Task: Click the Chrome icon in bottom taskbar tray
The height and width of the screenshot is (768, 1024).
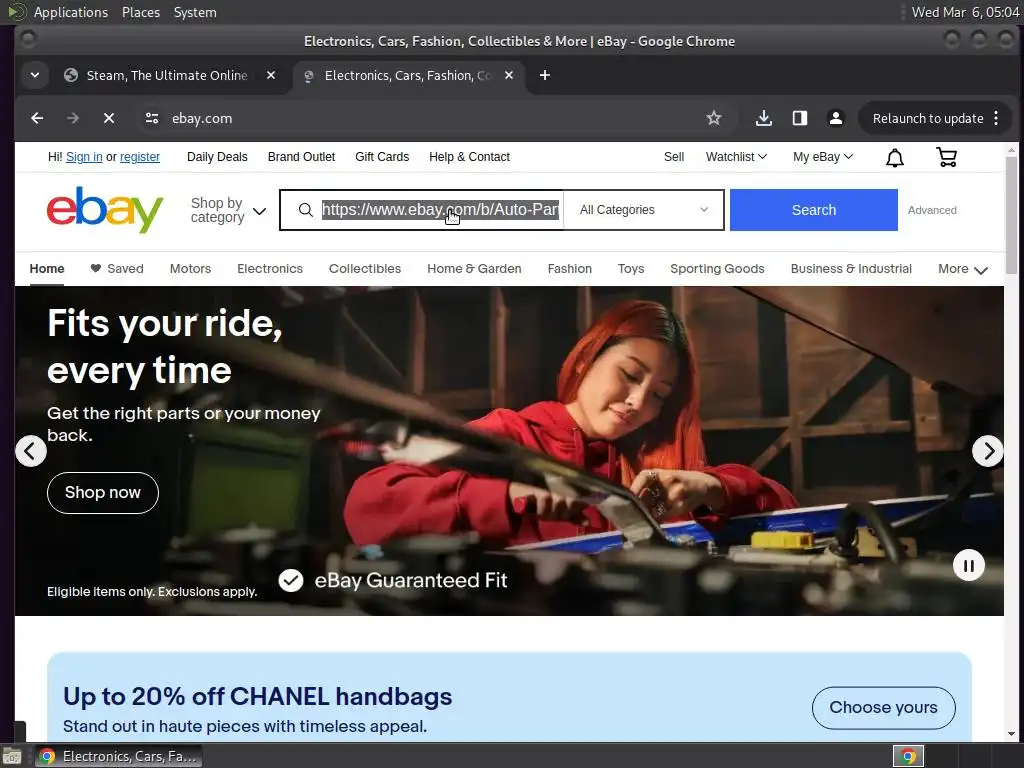Action: tap(908, 756)
